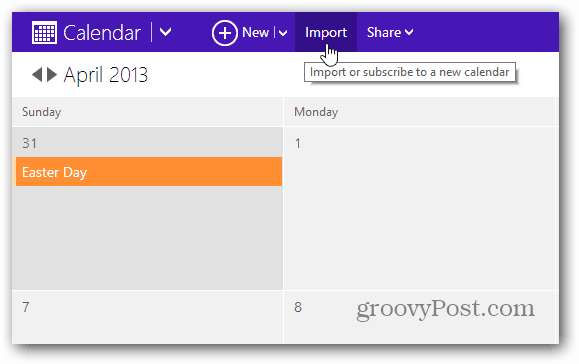Click the Import button
Image resolution: width=579 pixels, height=364 pixels.
click(326, 32)
